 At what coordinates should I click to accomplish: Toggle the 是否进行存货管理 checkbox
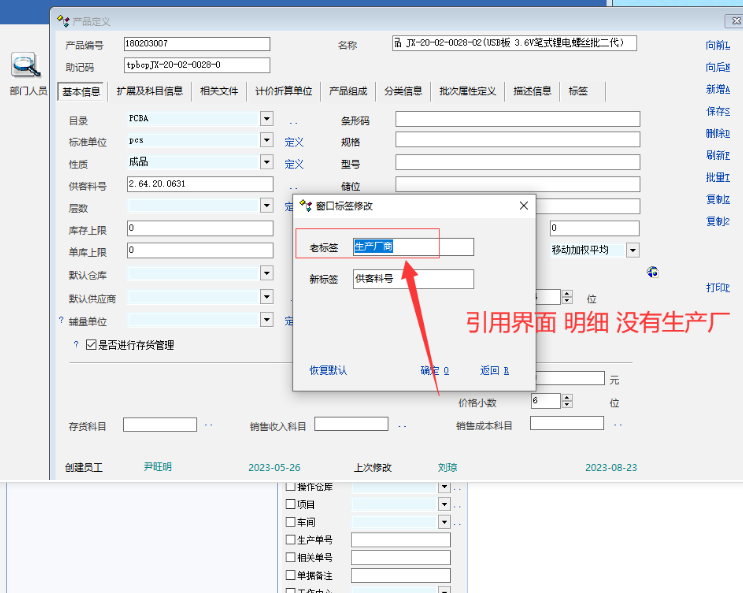91,345
